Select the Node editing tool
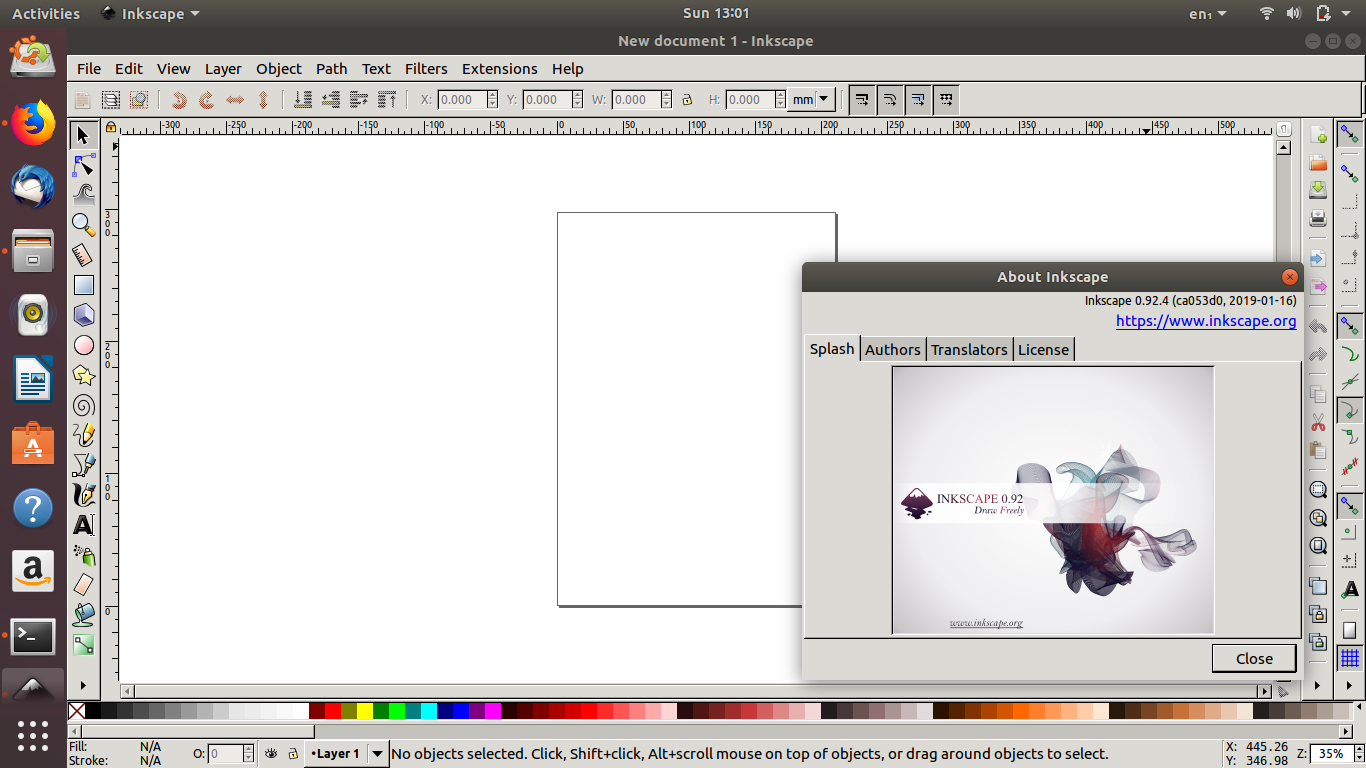Viewport: 1366px width, 768px height. pyautogui.click(x=84, y=165)
